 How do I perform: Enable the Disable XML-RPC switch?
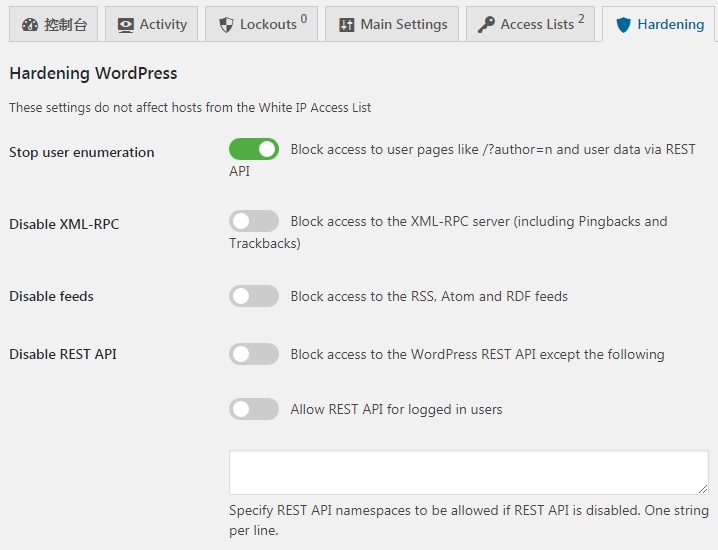[254, 221]
